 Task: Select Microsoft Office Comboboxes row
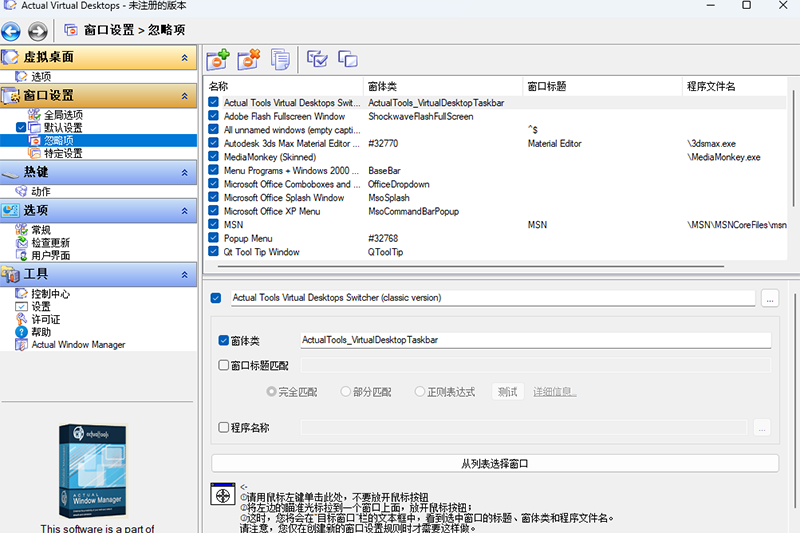click(497, 184)
